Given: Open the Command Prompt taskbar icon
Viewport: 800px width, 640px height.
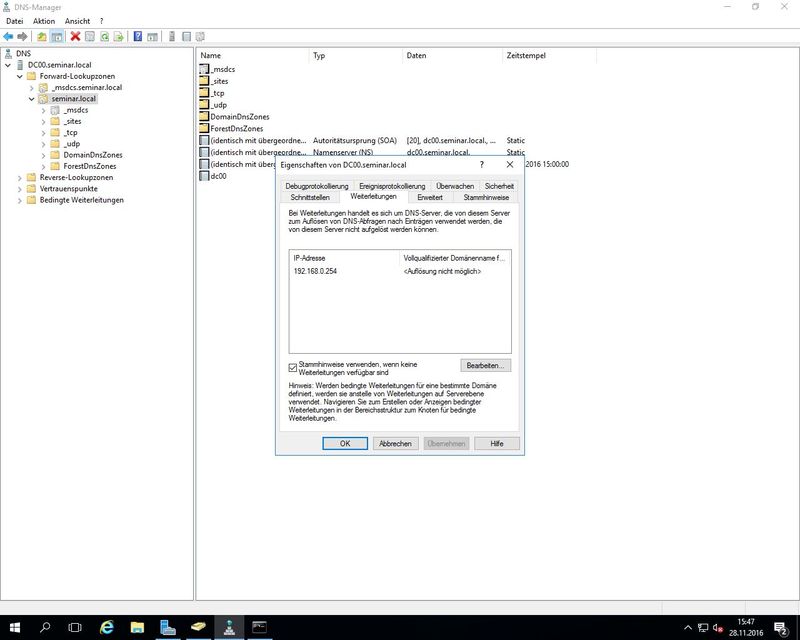Looking at the screenshot, I should tap(260, 627).
